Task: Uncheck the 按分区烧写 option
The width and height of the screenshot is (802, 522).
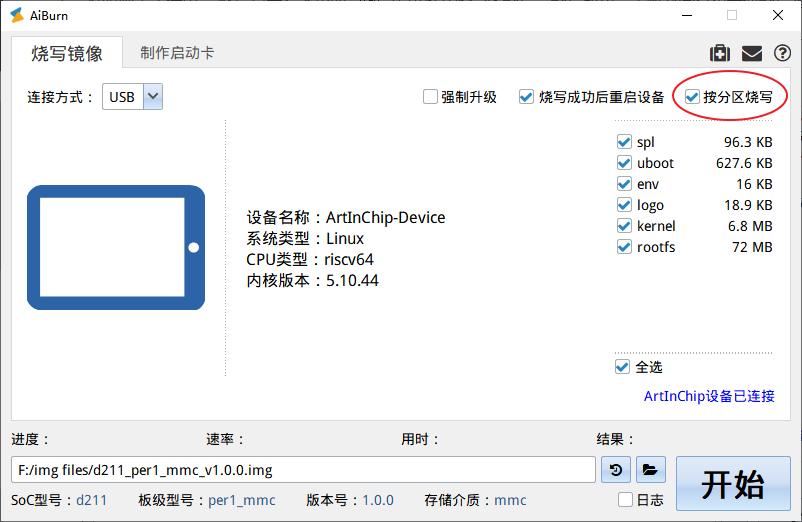Action: click(x=692, y=97)
